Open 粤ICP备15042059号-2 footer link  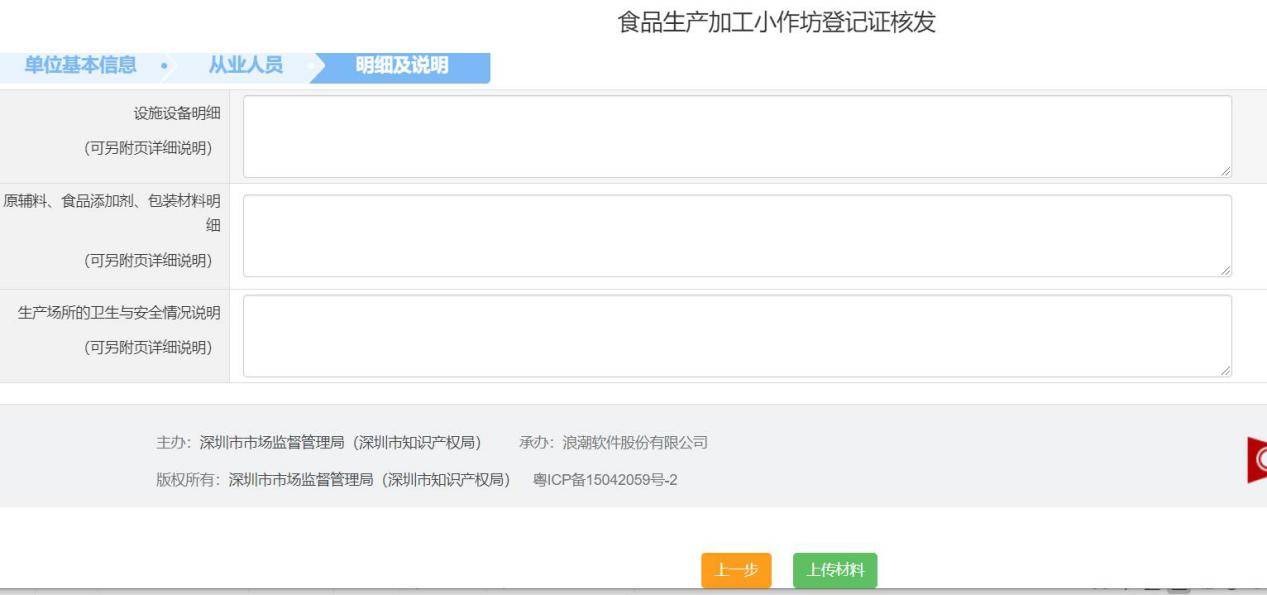605,480
